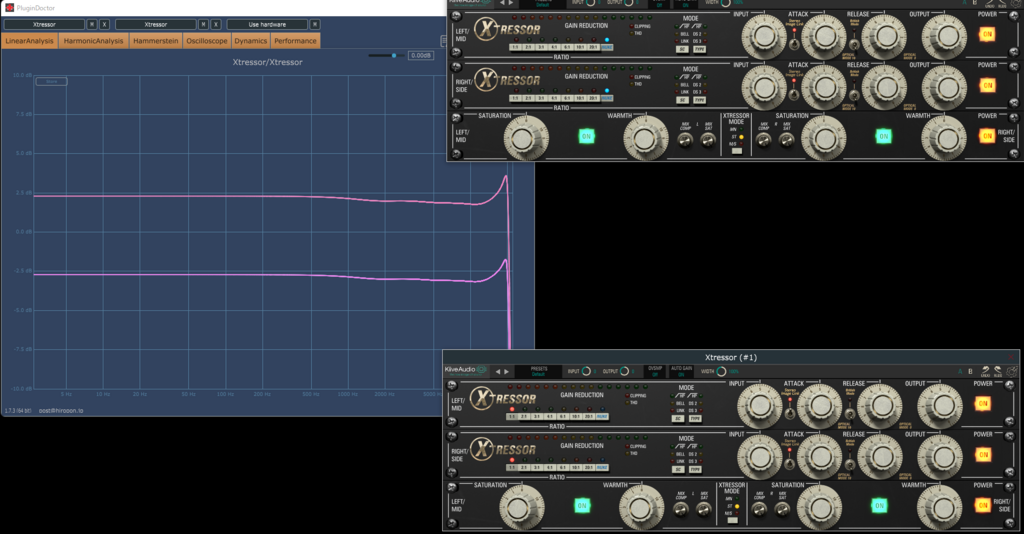Open post@hiroaon.io link in PluginDoctor footer

tap(61, 411)
